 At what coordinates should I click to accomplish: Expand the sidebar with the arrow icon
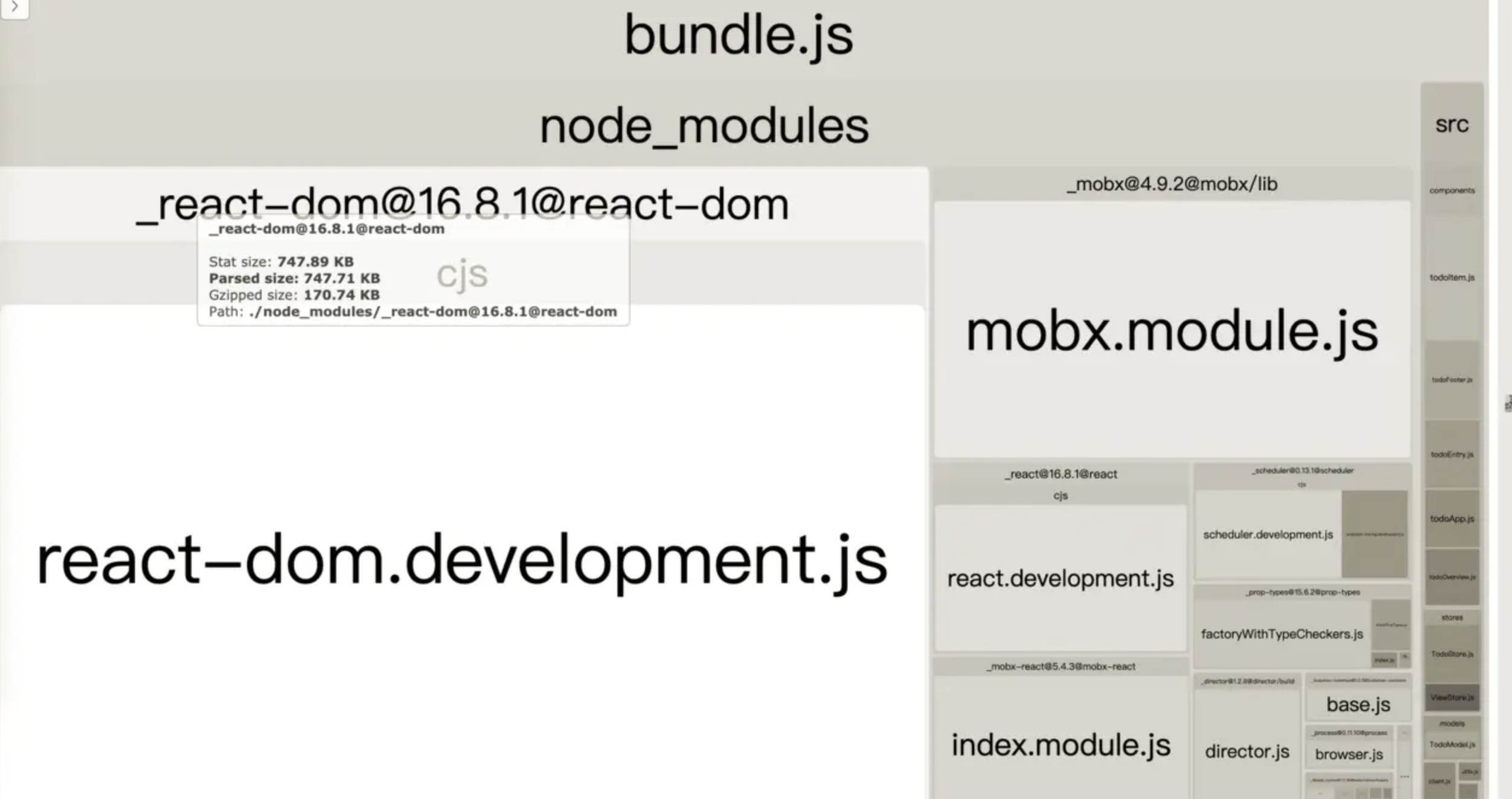pyautogui.click(x=14, y=7)
